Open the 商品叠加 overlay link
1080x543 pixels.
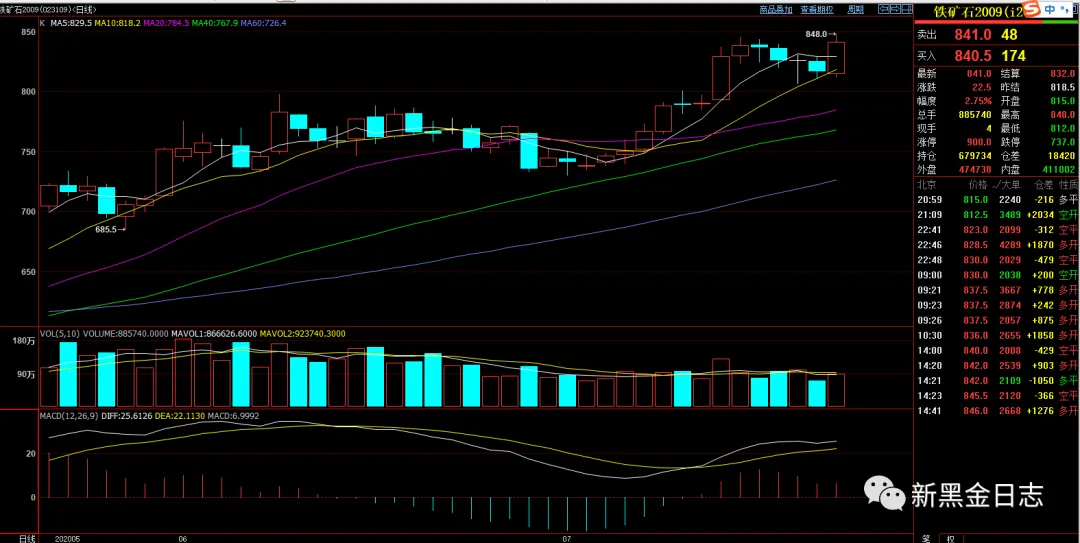coord(776,9)
